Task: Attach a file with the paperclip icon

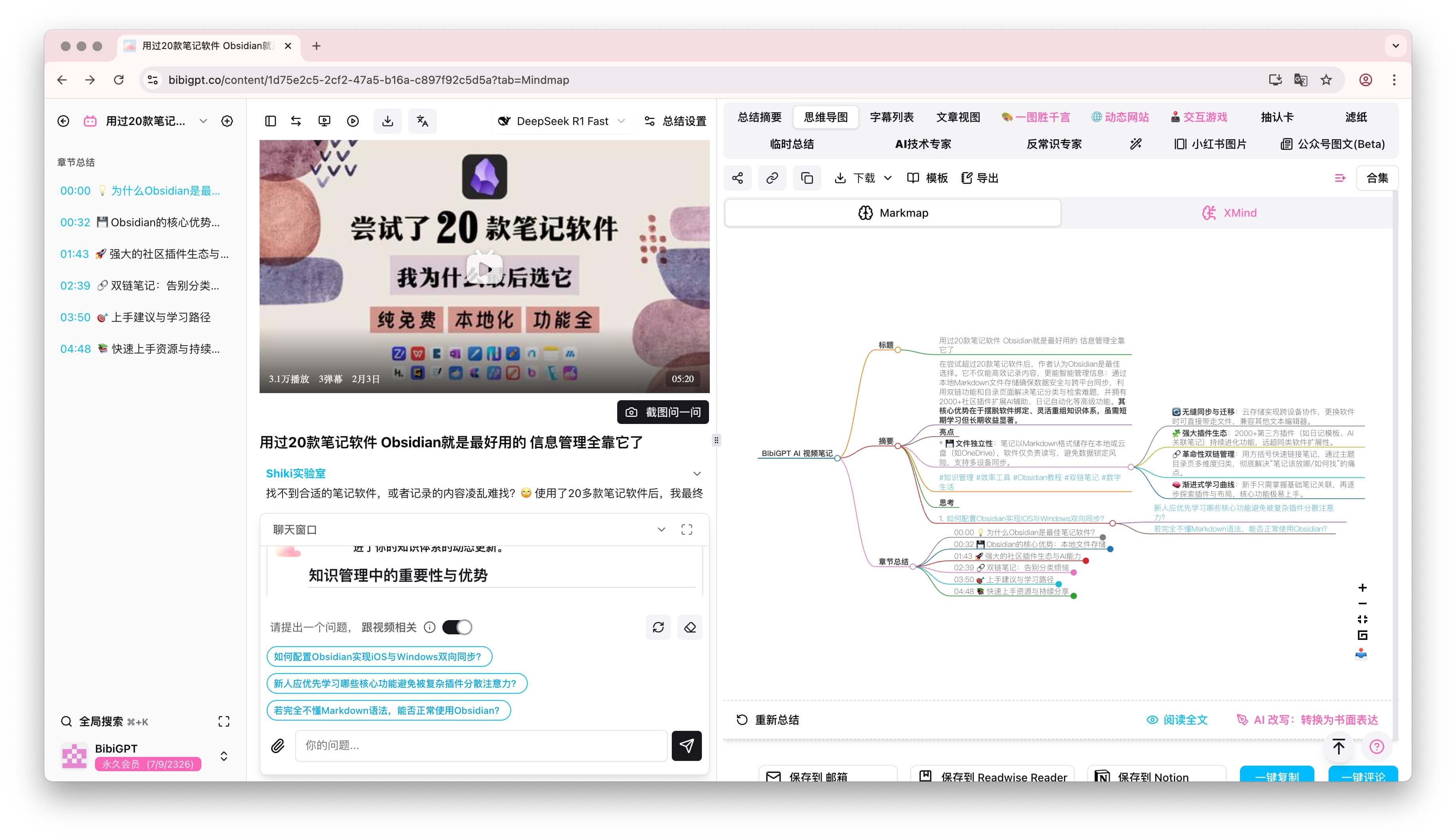Action: click(278, 745)
